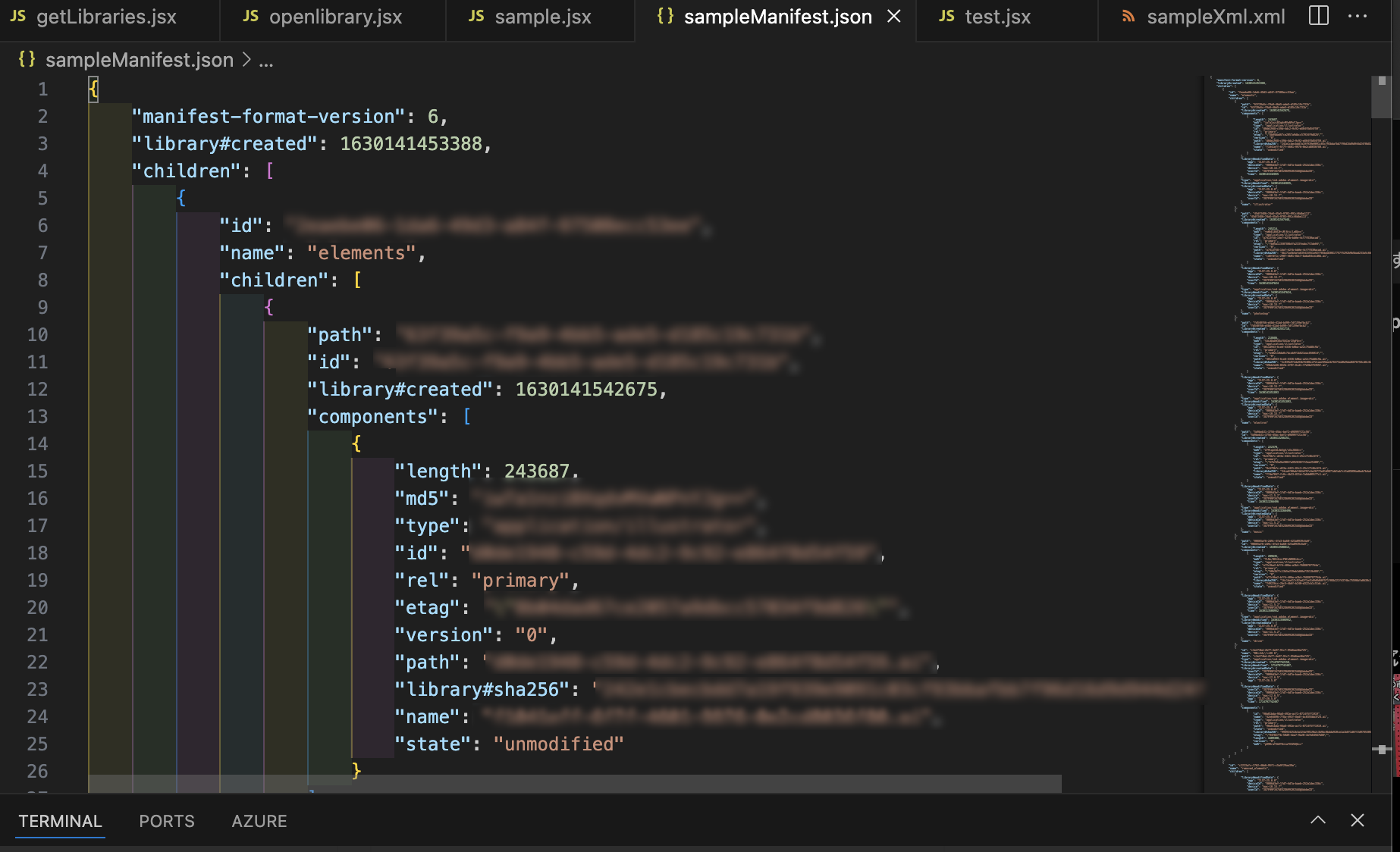This screenshot has height=852, width=1400.
Task: Close the sampleManifest.json tab
Action: [894, 16]
